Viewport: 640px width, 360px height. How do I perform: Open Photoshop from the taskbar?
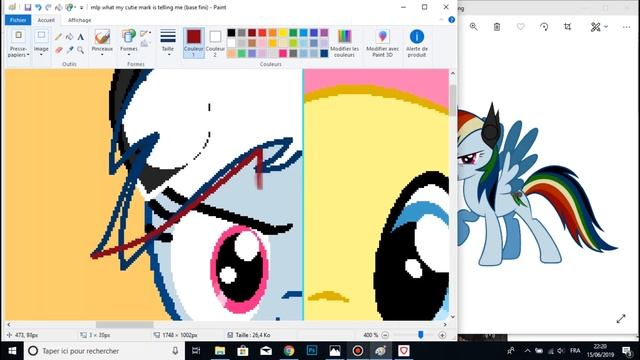[312, 351]
